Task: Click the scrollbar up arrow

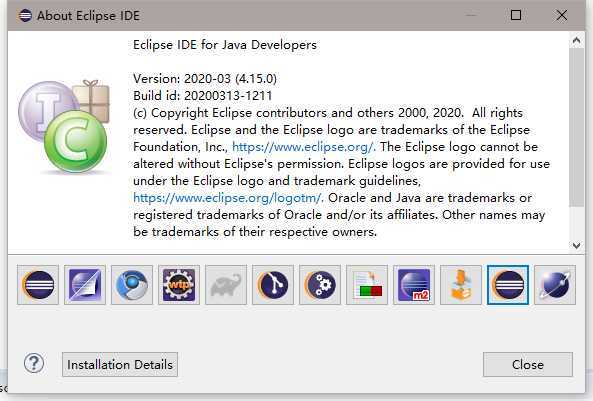Action: pos(576,40)
